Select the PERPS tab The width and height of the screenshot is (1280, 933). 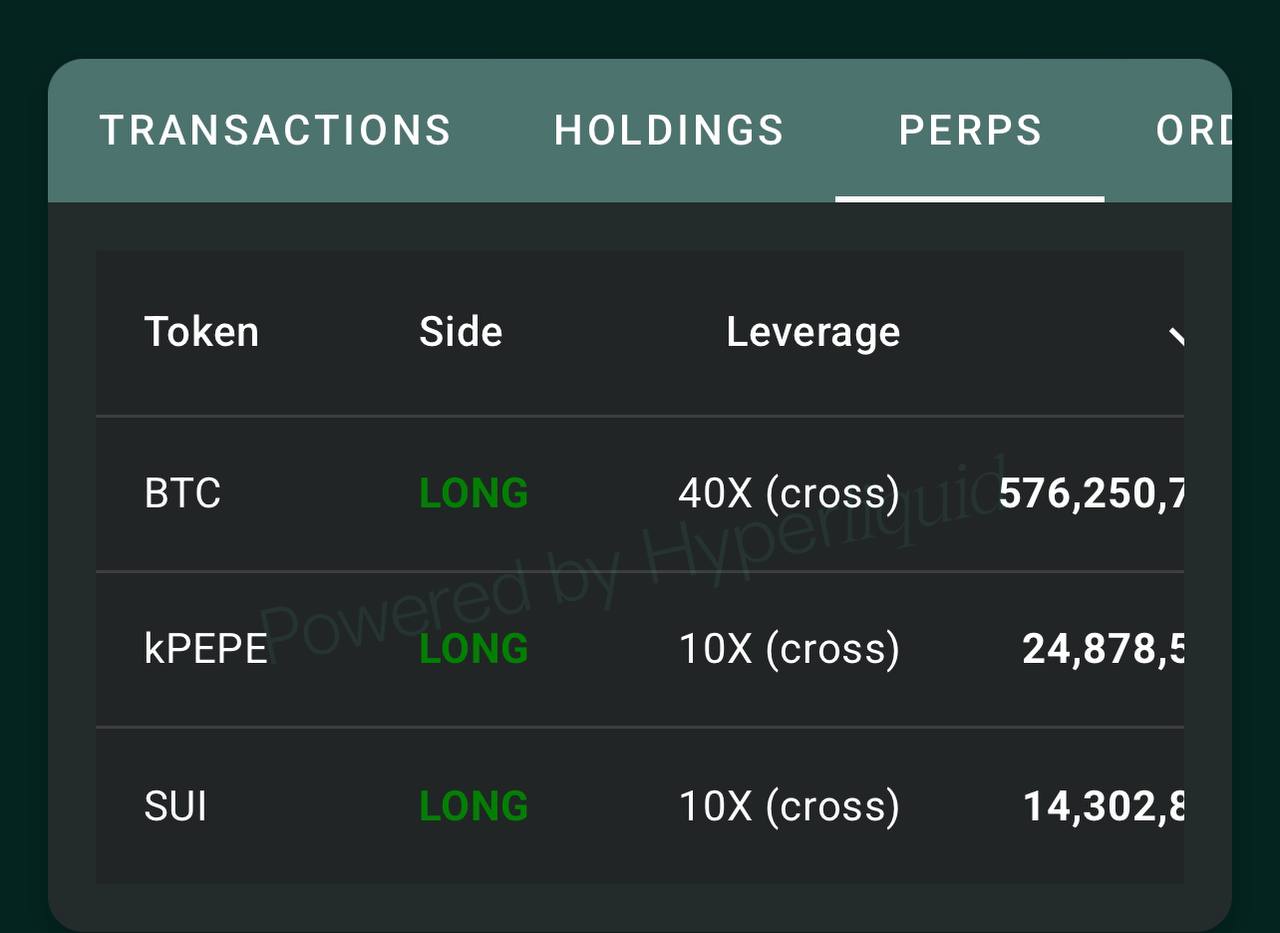tap(970, 131)
